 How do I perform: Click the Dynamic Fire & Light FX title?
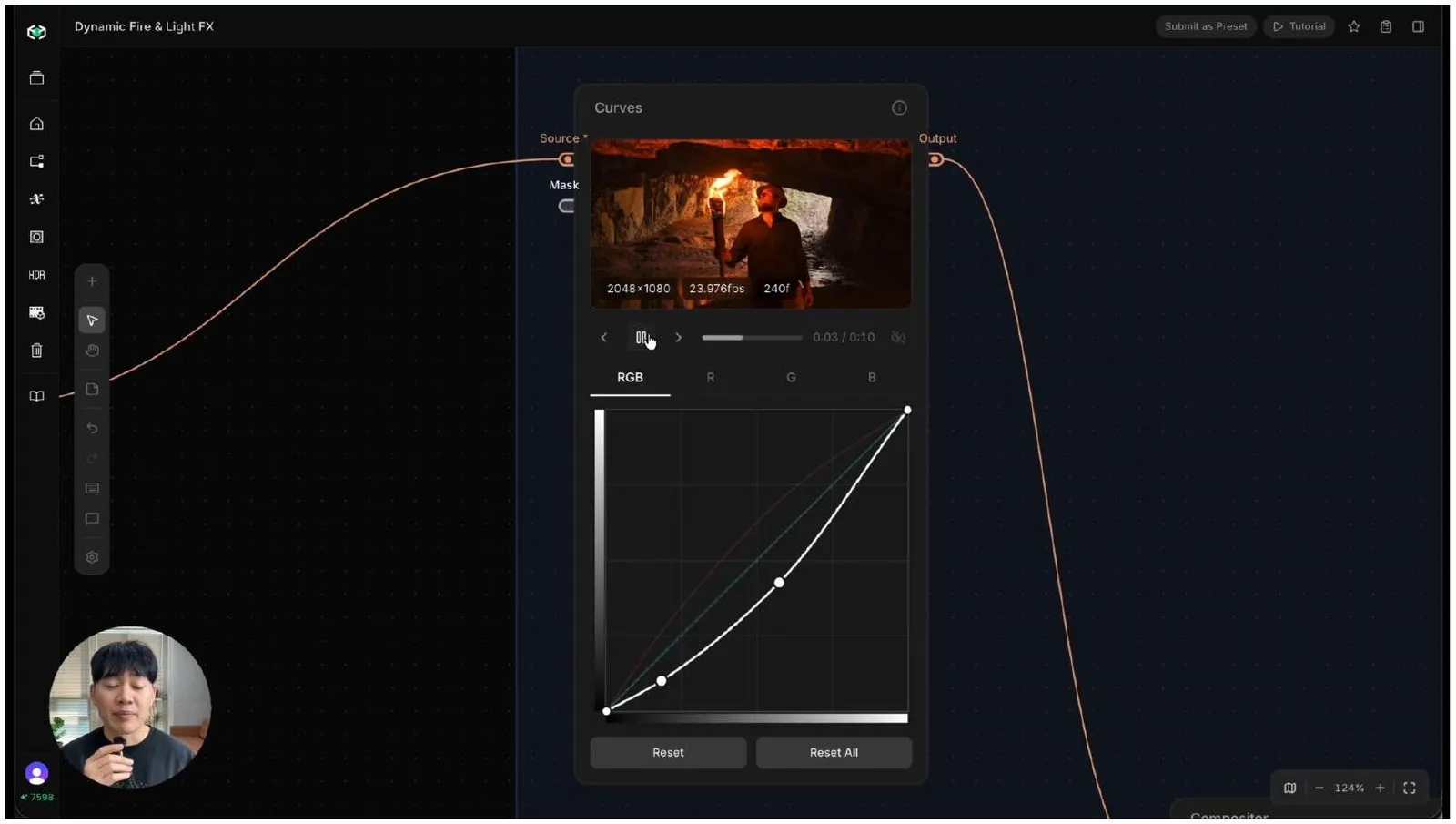point(144,26)
